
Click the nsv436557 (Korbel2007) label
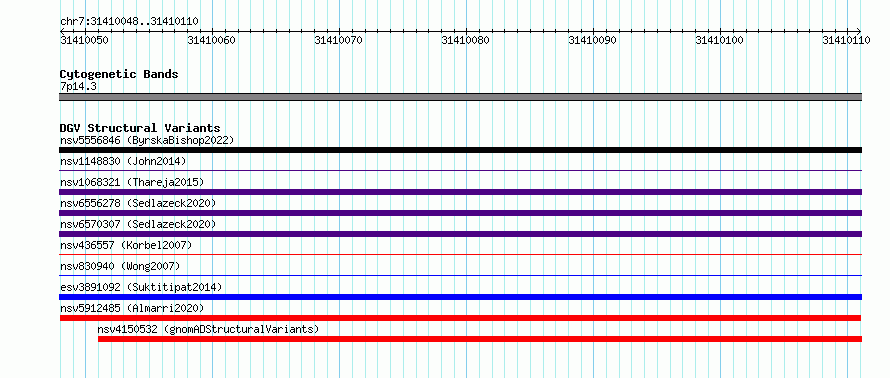pos(126,245)
